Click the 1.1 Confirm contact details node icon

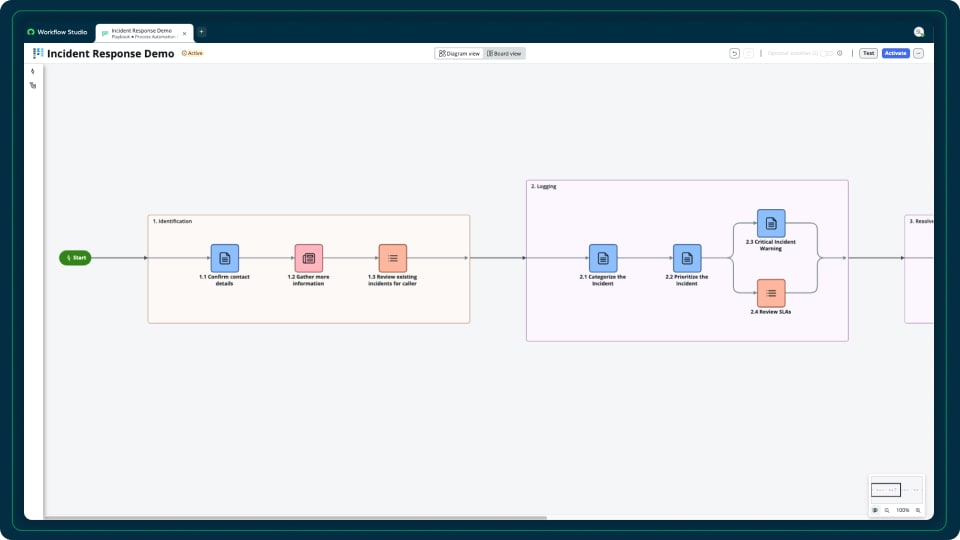click(x=225, y=258)
